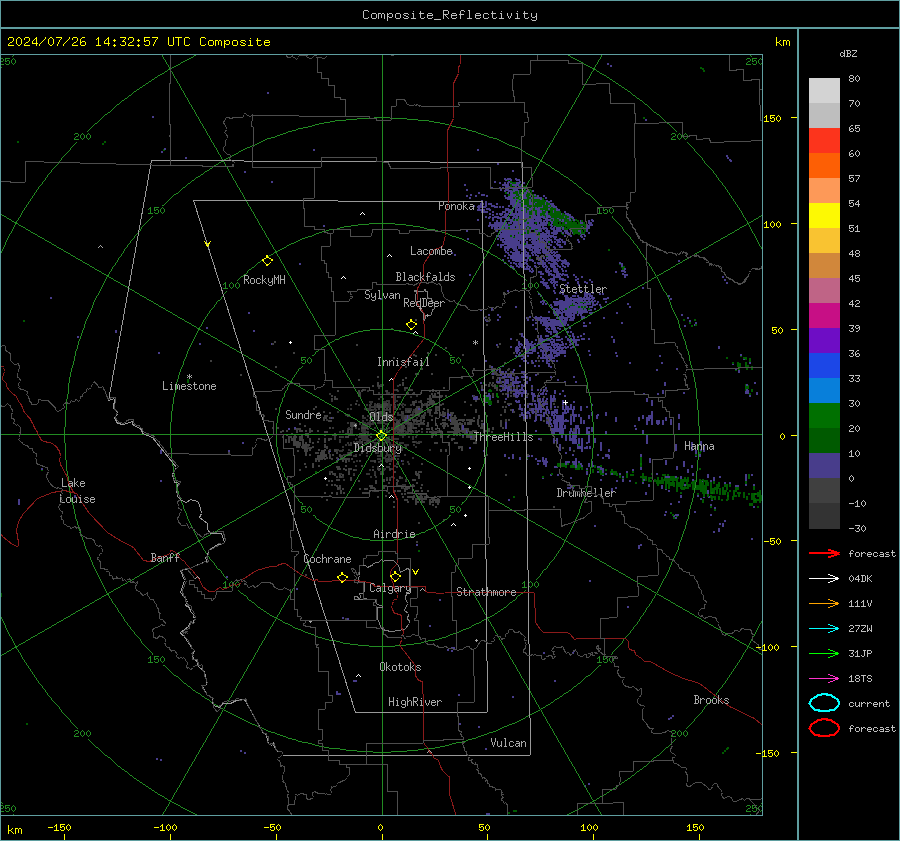Click the white 04DK arrow icon
This screenshot has height=841, width=900.
coord(824,579)
